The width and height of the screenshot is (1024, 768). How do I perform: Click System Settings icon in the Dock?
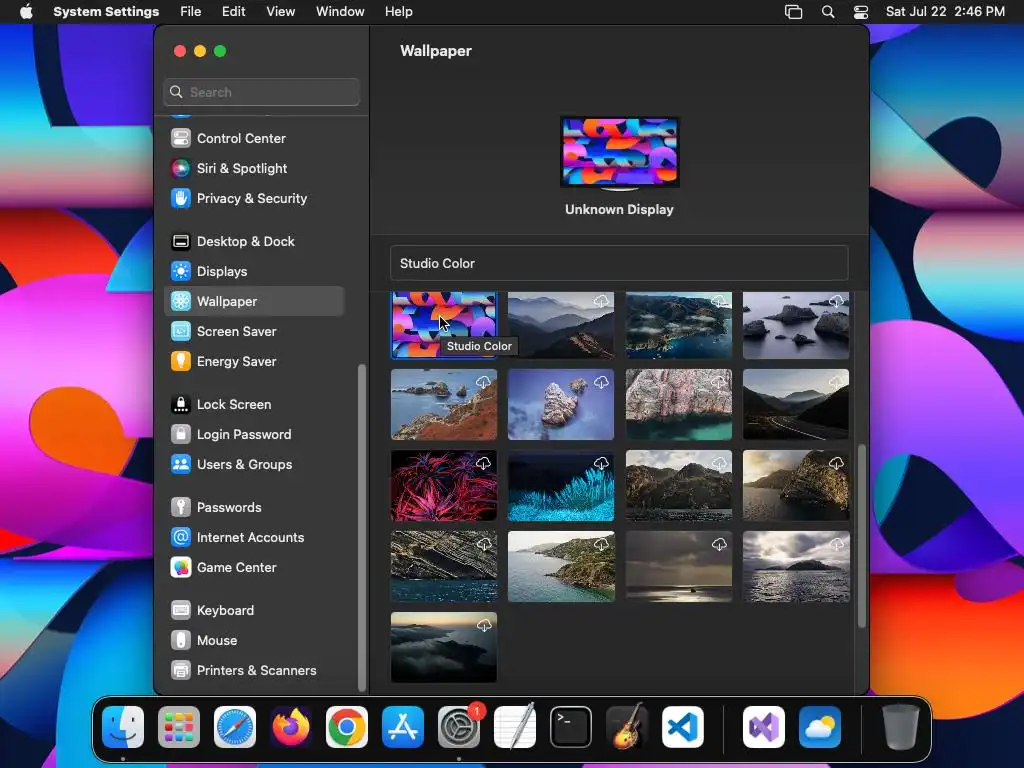click(x=459, y=727)
